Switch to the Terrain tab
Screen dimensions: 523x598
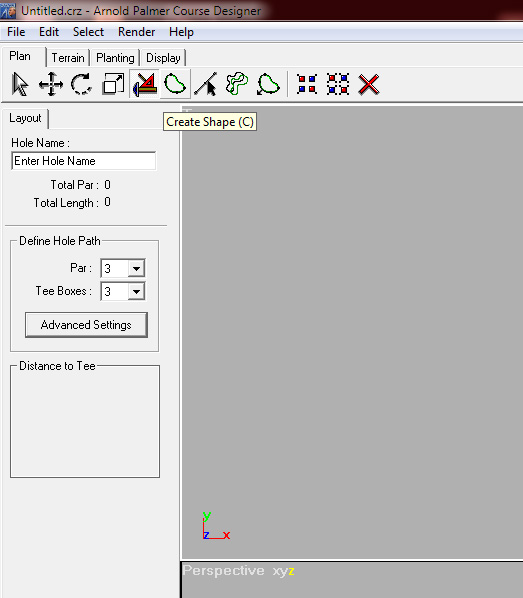68,58
